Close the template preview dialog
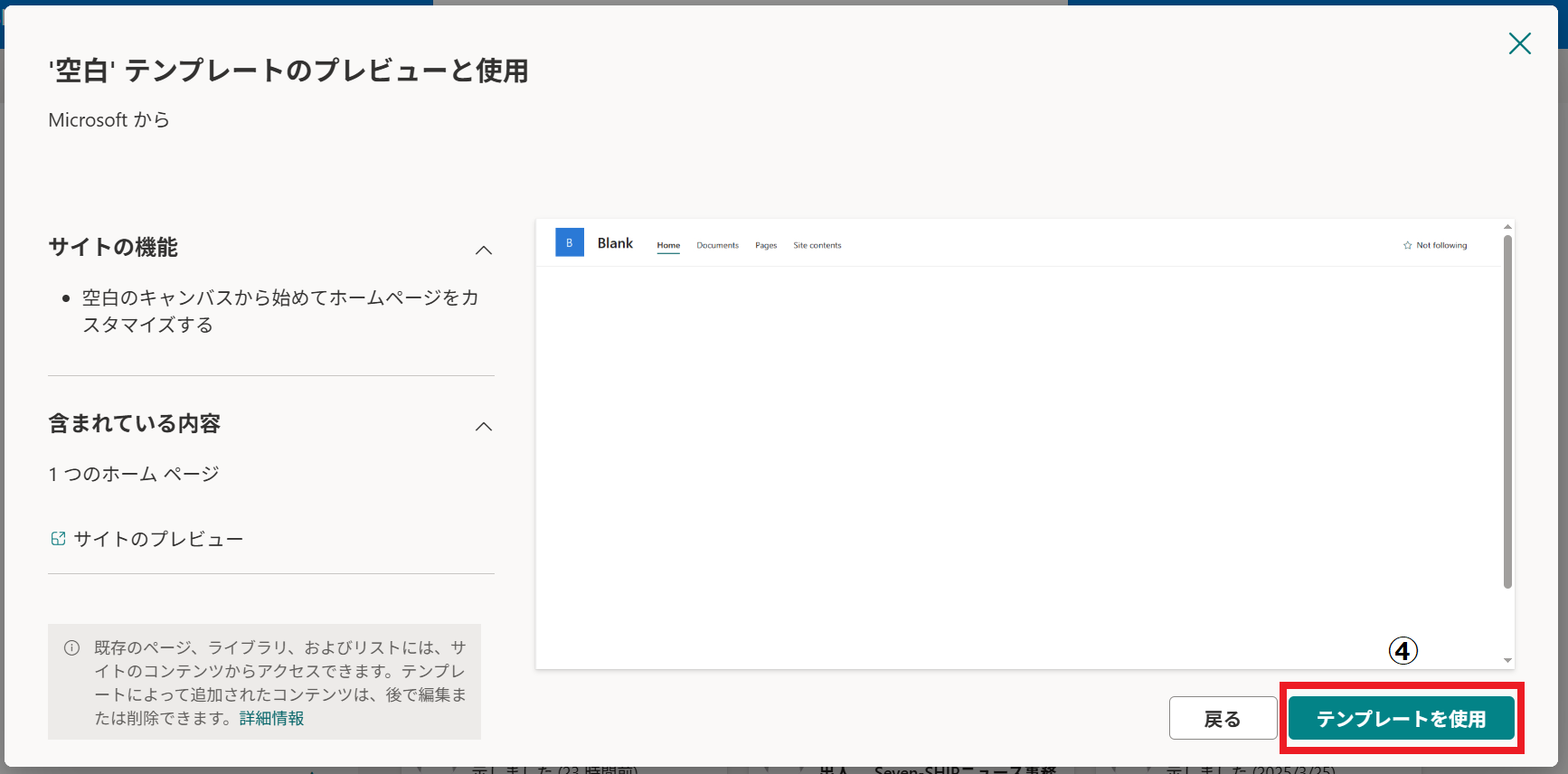Screen dimensions: 1568x774 (1519, 43)
